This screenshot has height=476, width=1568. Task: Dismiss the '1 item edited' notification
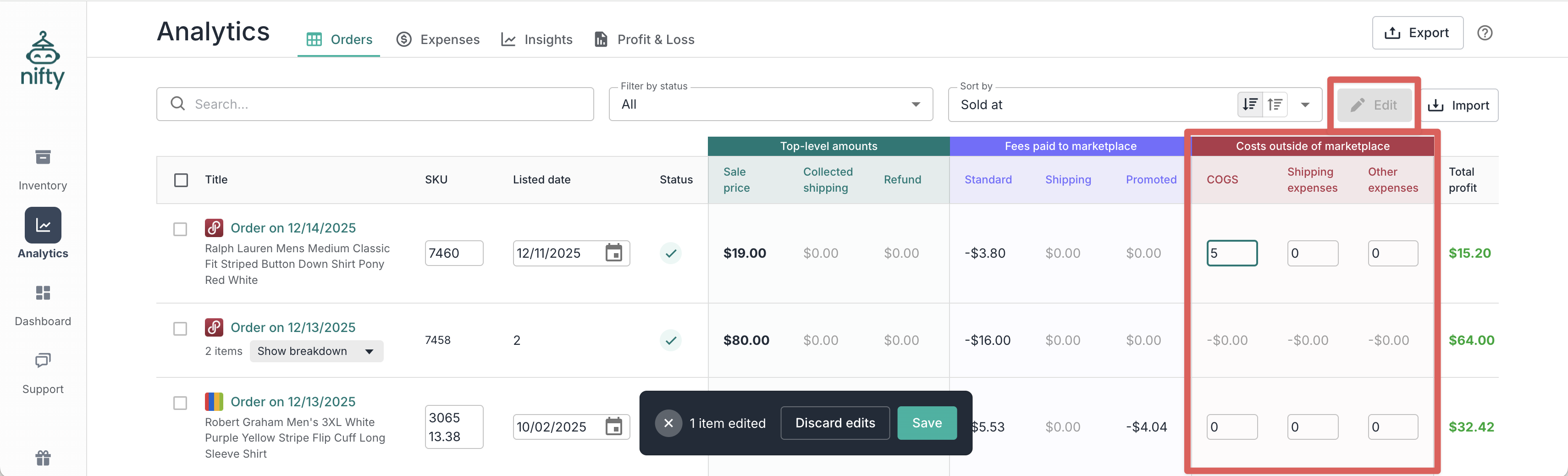668,423
